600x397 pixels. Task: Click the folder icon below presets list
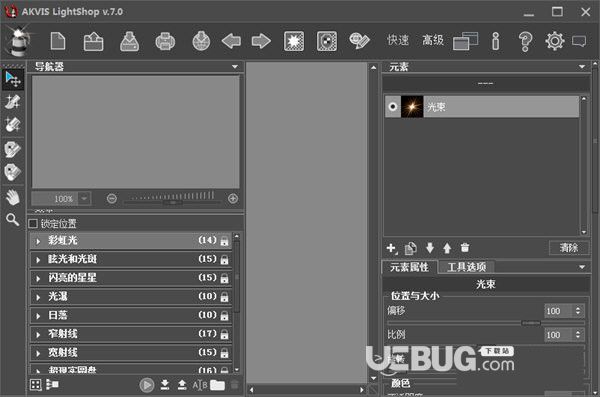click(x=217, y=385)
